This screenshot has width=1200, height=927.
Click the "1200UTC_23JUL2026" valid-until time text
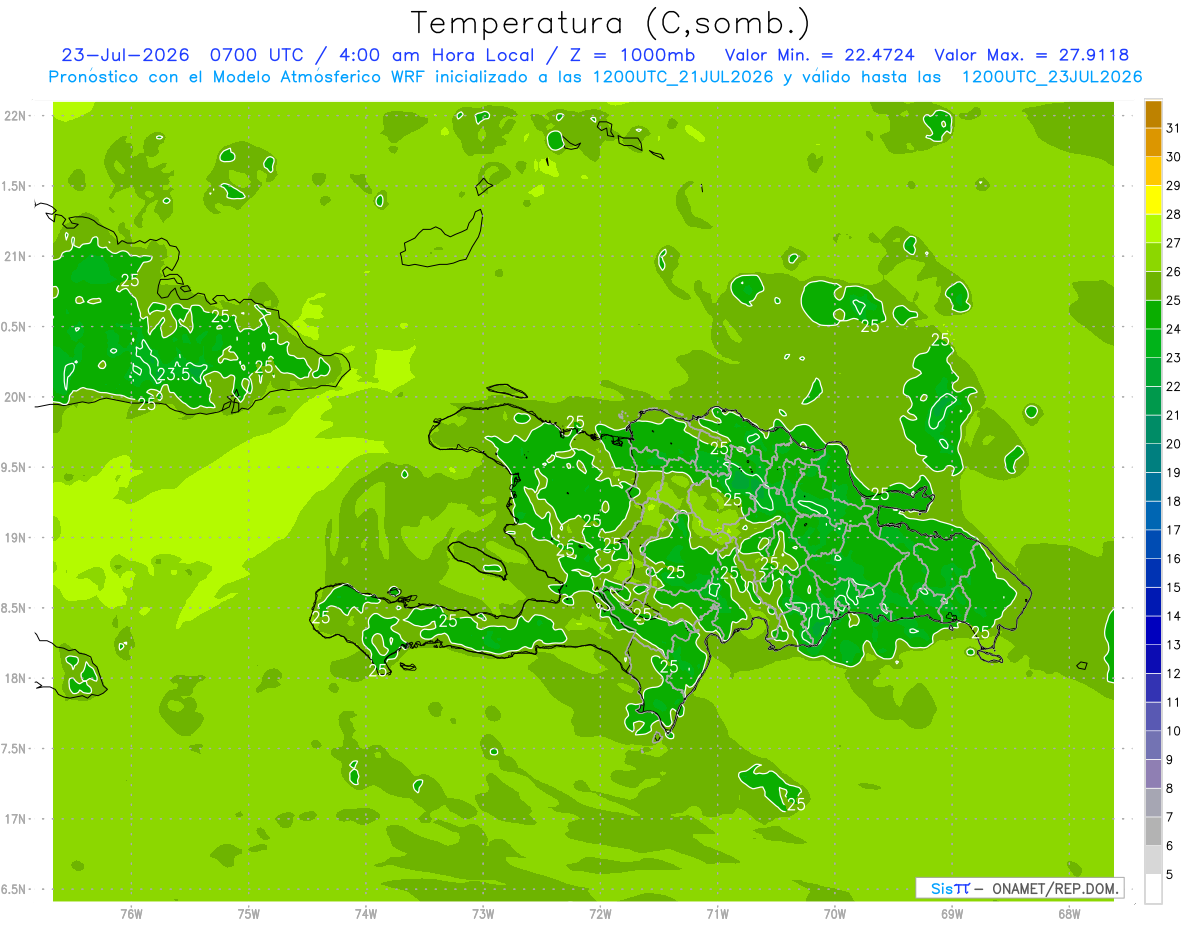coord(1052,77)
